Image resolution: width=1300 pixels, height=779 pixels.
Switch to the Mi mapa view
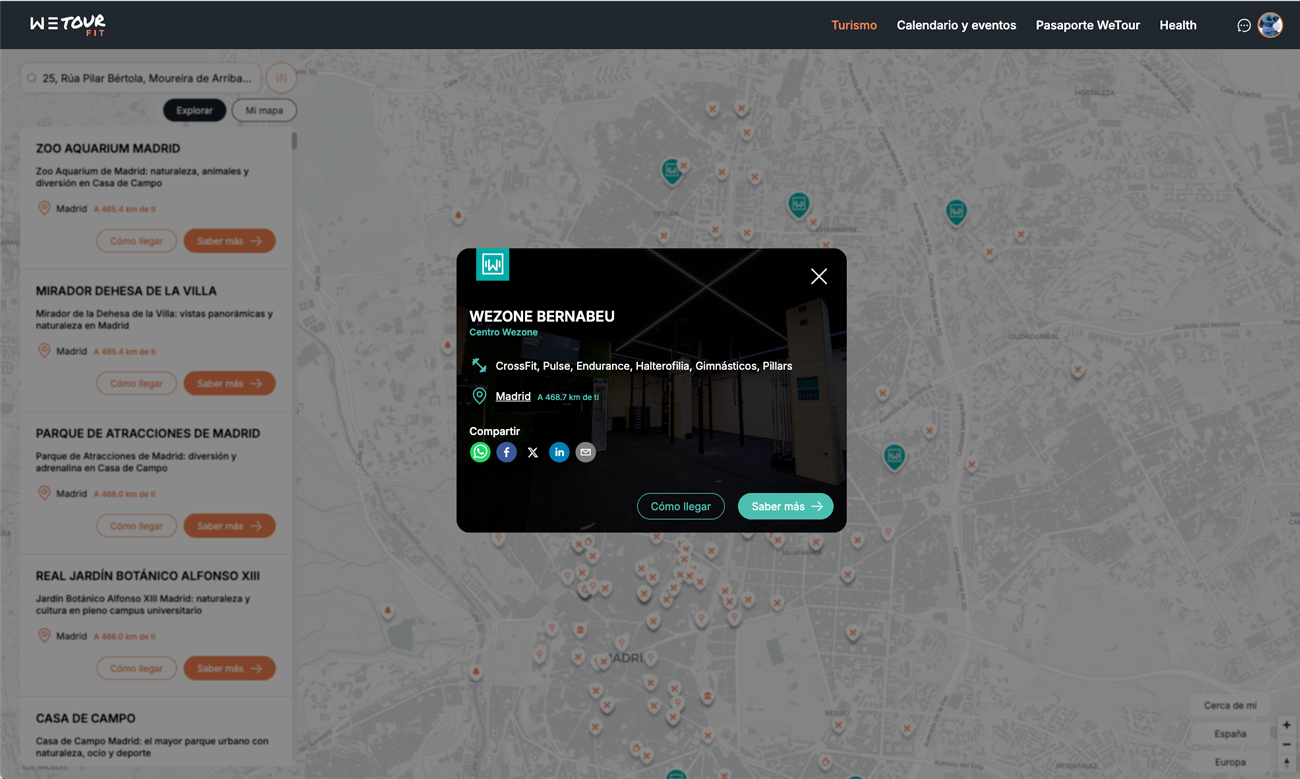pyautogui.click(x=264, y=110)
